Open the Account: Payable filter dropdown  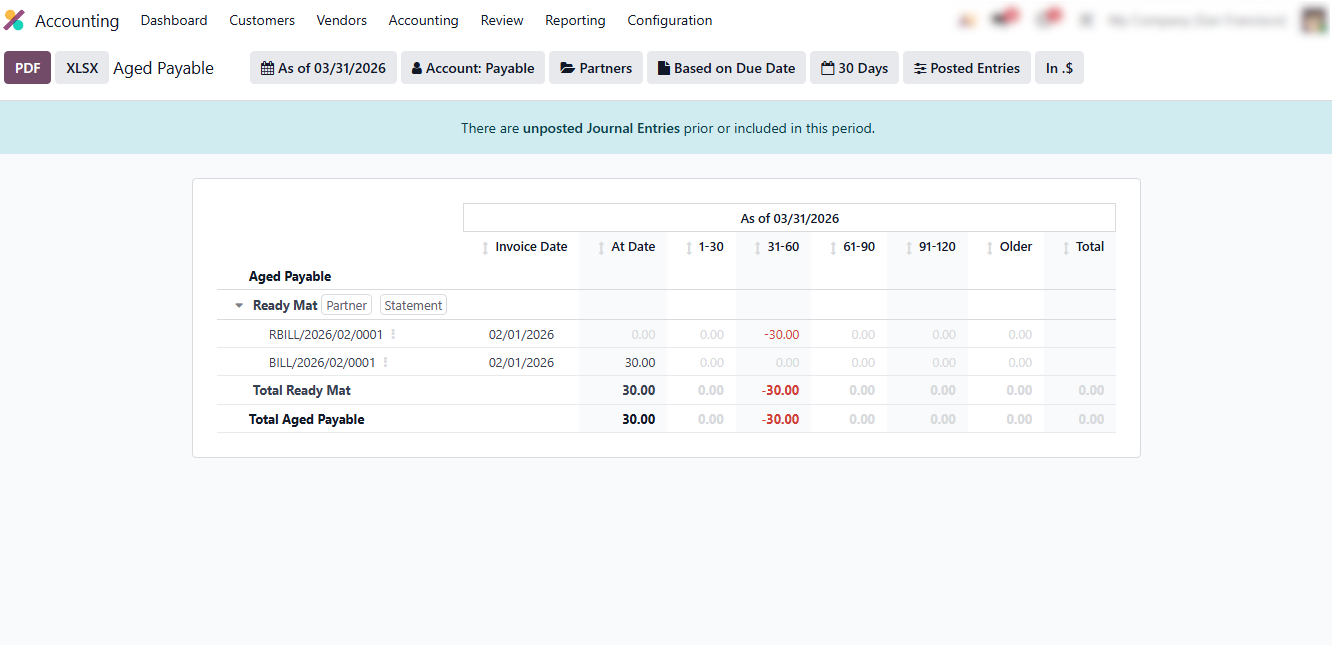tap(473, 68)
